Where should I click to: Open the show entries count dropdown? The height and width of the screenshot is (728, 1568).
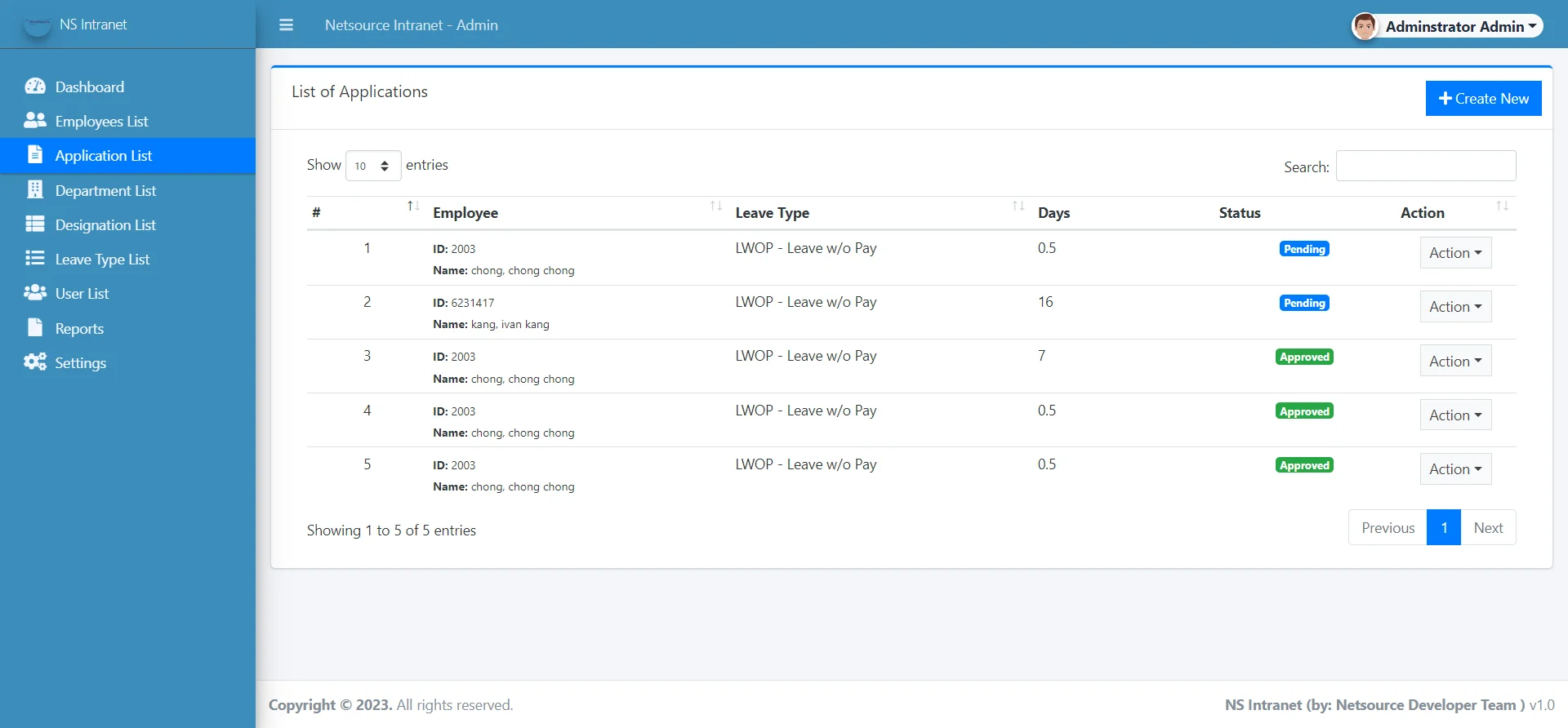click(373, 166)
